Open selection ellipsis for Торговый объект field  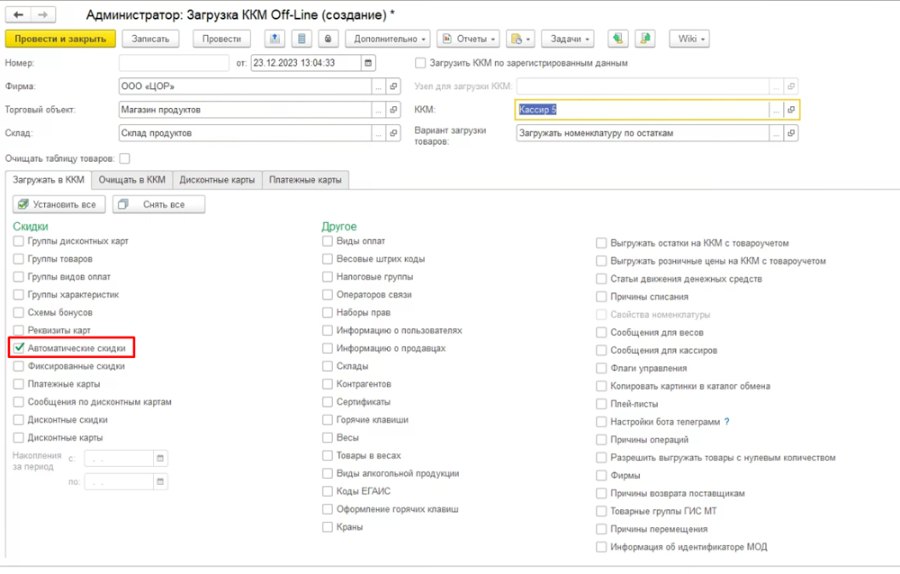378,110
